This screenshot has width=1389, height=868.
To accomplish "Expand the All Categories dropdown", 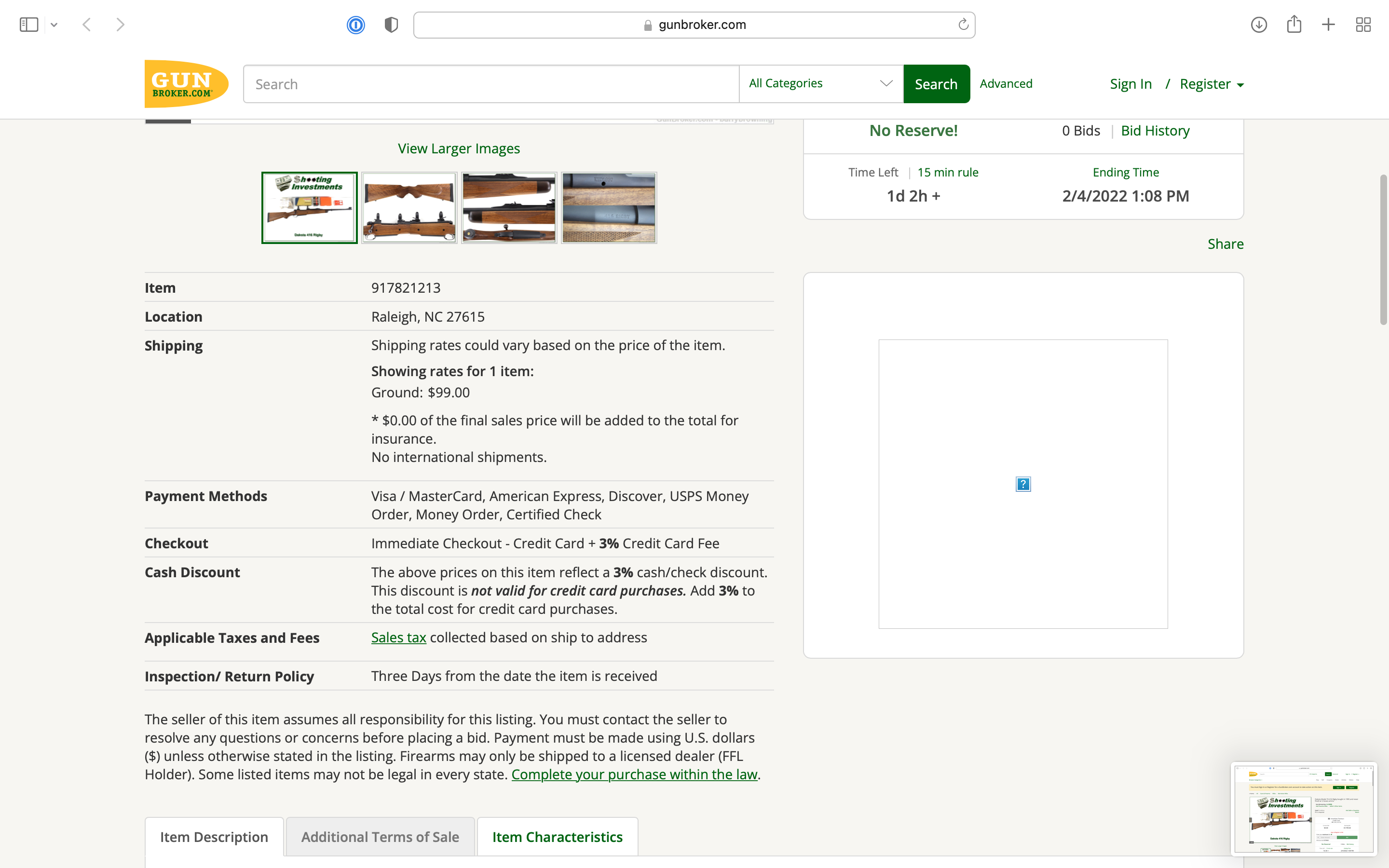I will (820, 84).
